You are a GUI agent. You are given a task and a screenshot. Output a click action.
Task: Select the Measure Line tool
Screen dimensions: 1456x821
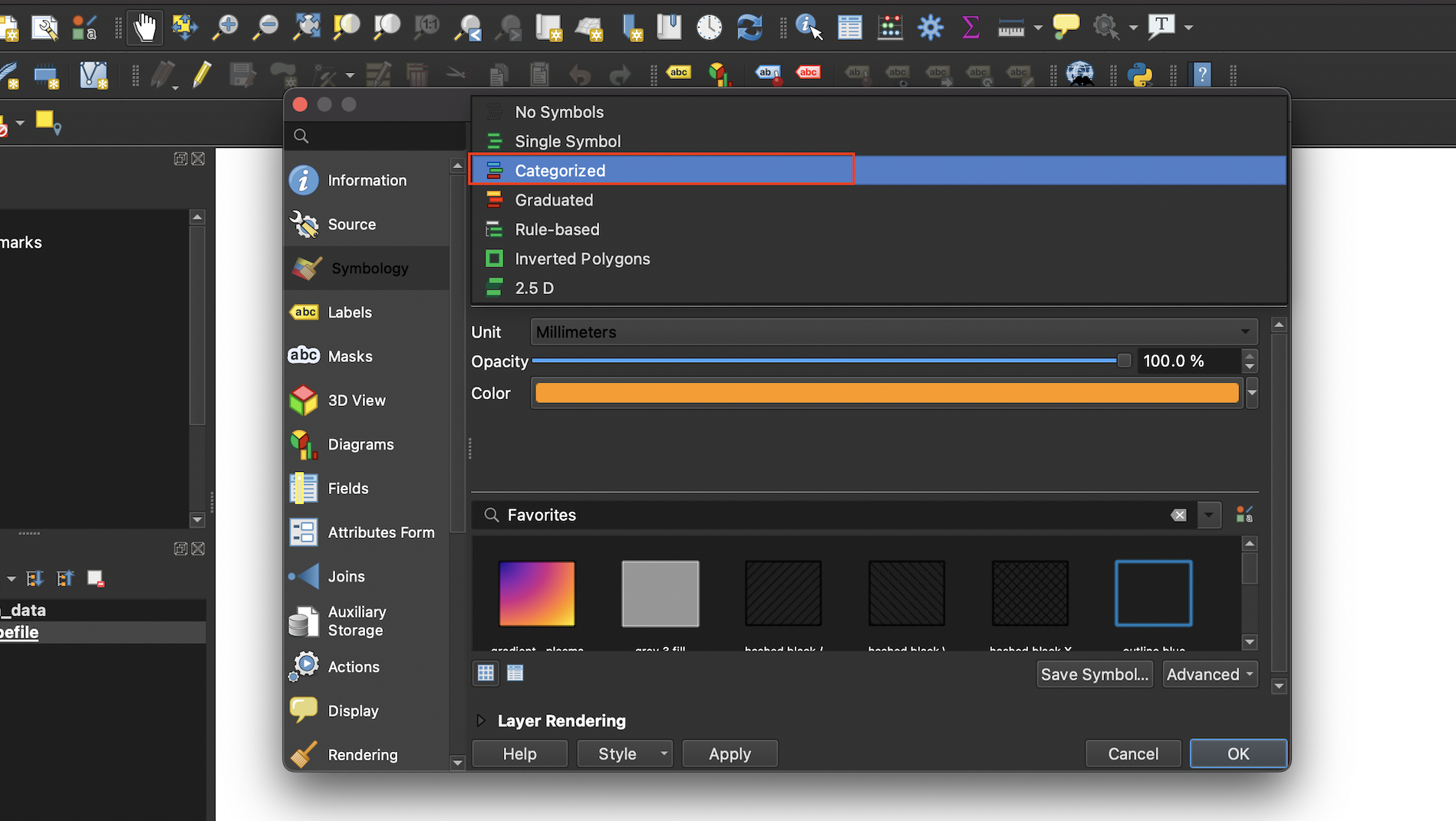(1011, 27)
